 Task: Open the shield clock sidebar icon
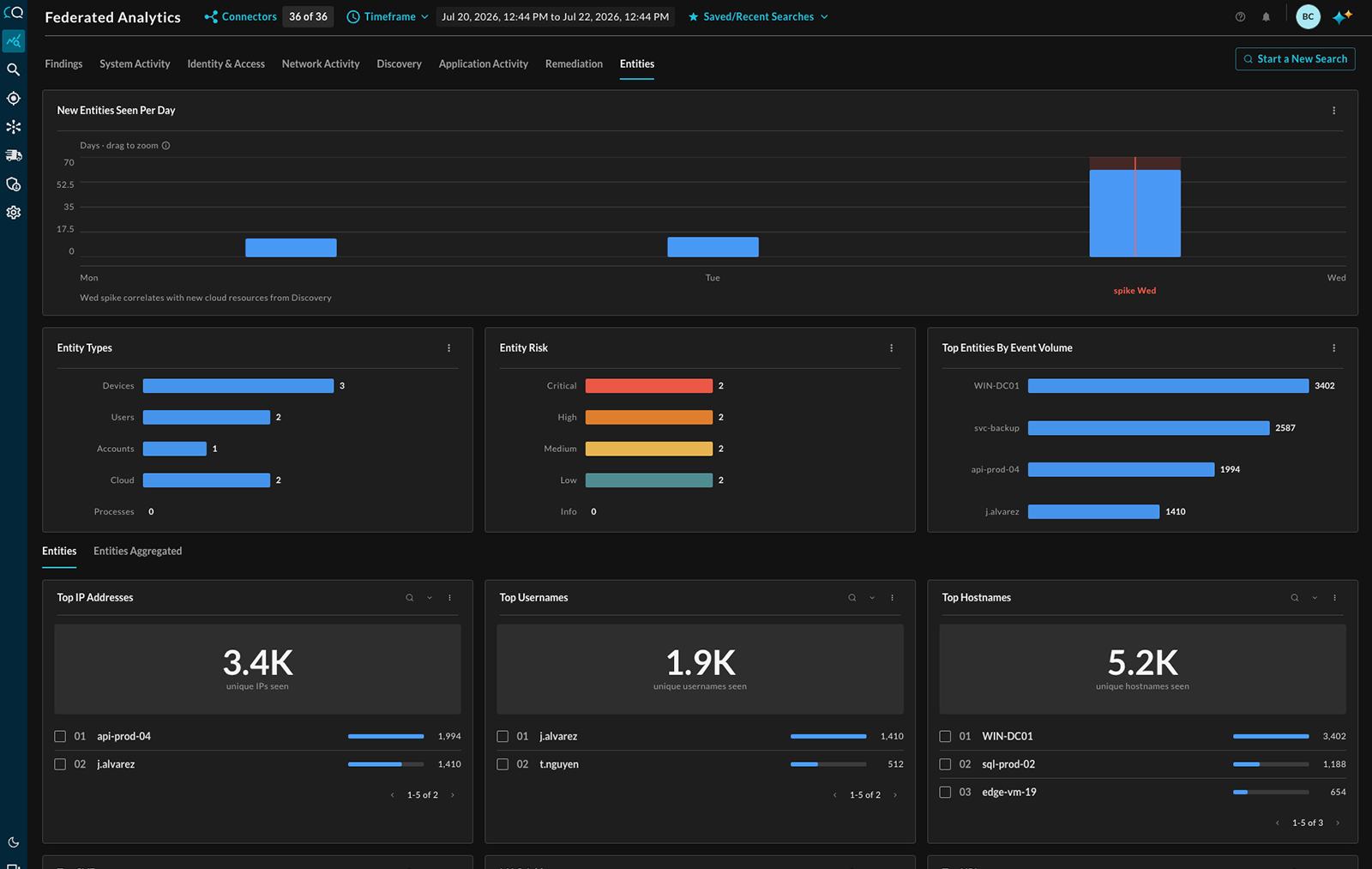coord(14,184)
